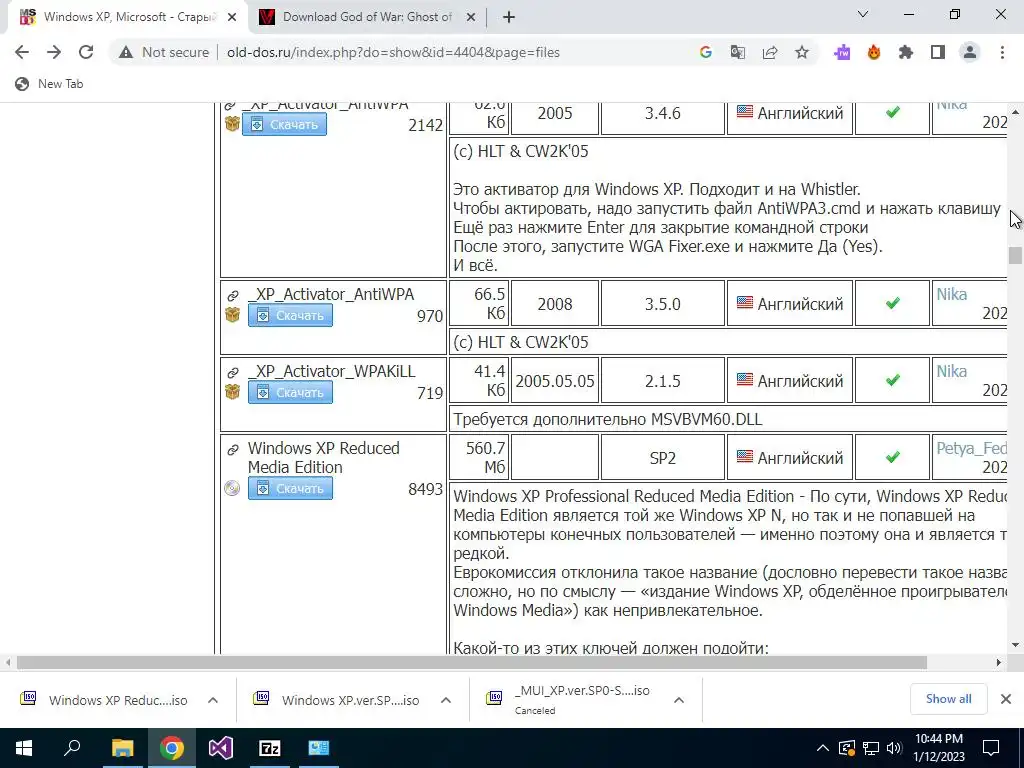Open Nika uploader link in 3.5.0 row
The height and width of the screenshot is (768, 1024).
[x=952, y=295]
